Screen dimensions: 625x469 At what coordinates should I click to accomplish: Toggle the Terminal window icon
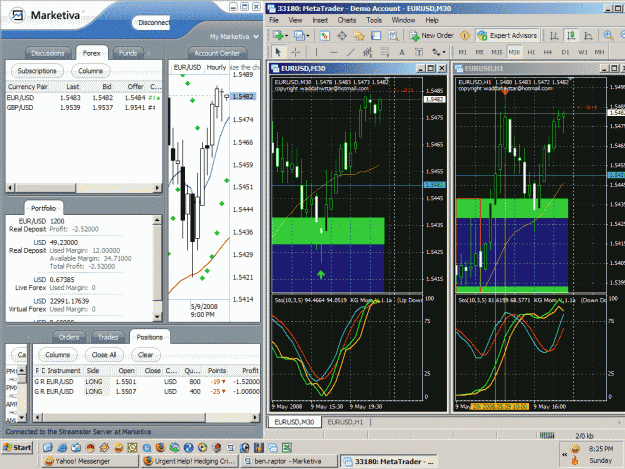pos(376,35)
